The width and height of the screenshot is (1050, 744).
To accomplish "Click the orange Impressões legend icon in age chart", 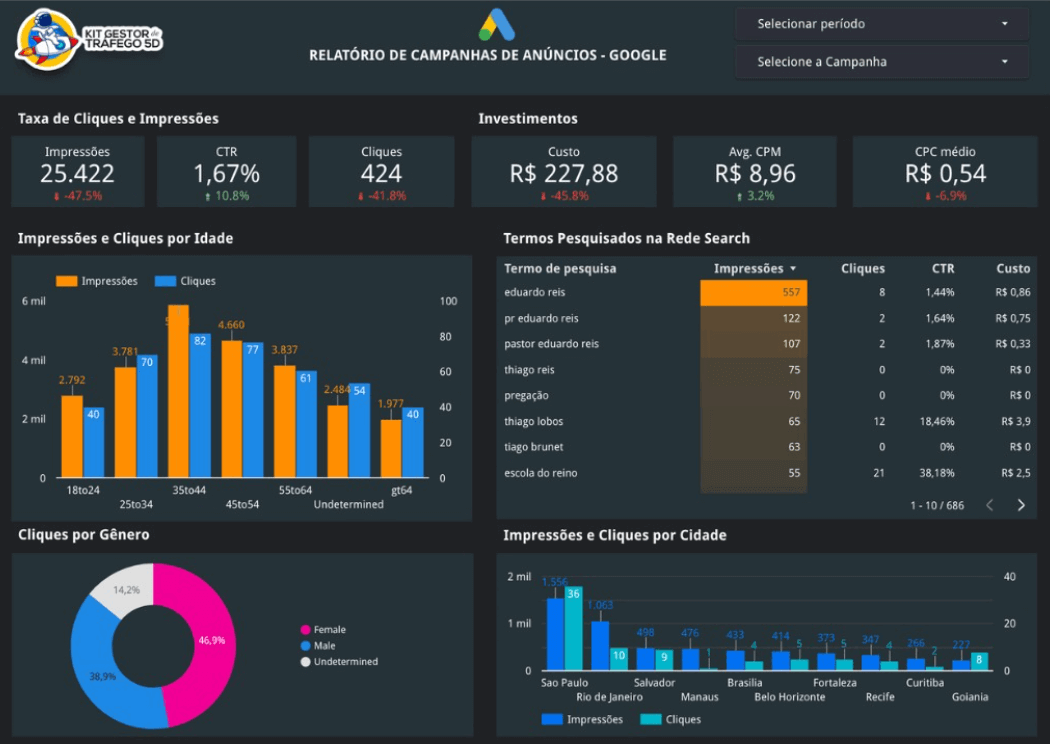I will [66, 281].
